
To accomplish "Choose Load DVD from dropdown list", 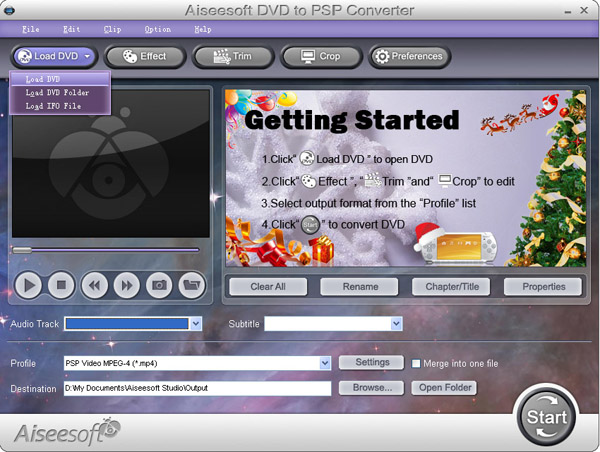I will pos(60,79).
